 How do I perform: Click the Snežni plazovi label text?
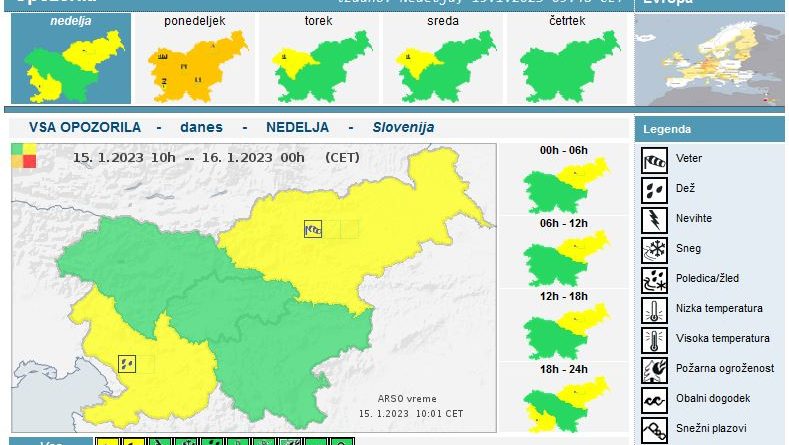coord(711,428)
